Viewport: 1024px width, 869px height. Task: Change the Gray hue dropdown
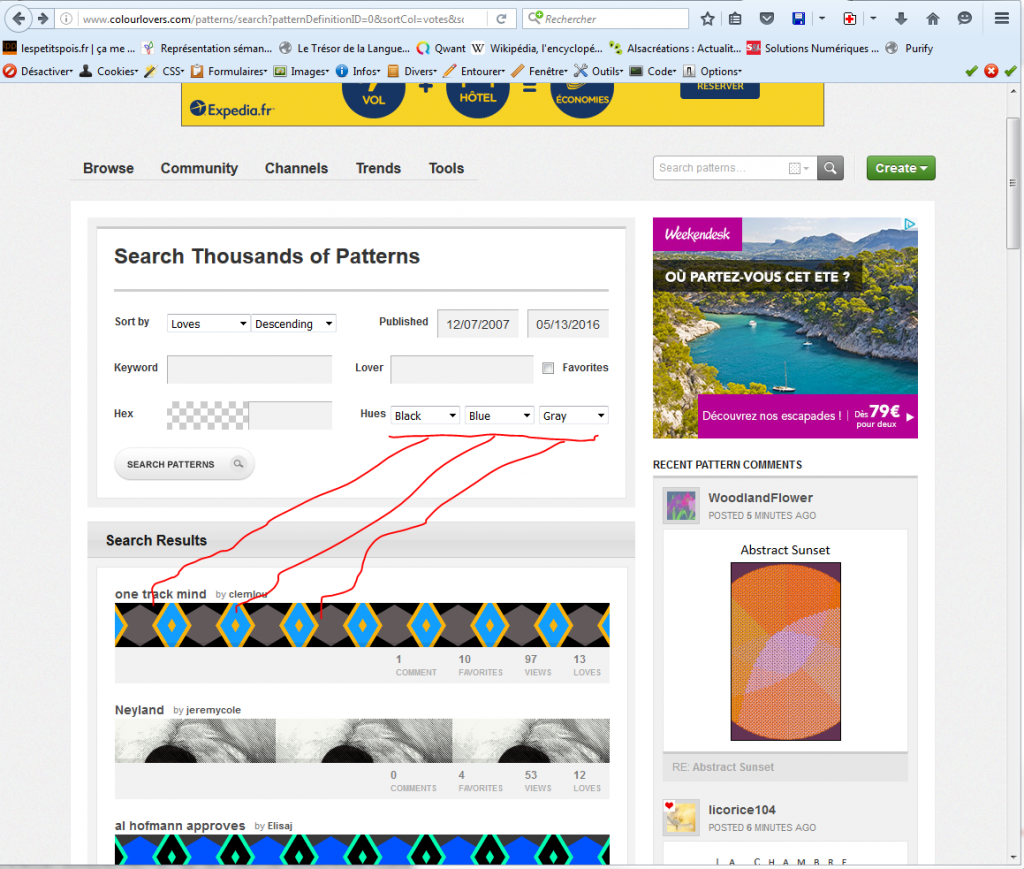point(573,416)
